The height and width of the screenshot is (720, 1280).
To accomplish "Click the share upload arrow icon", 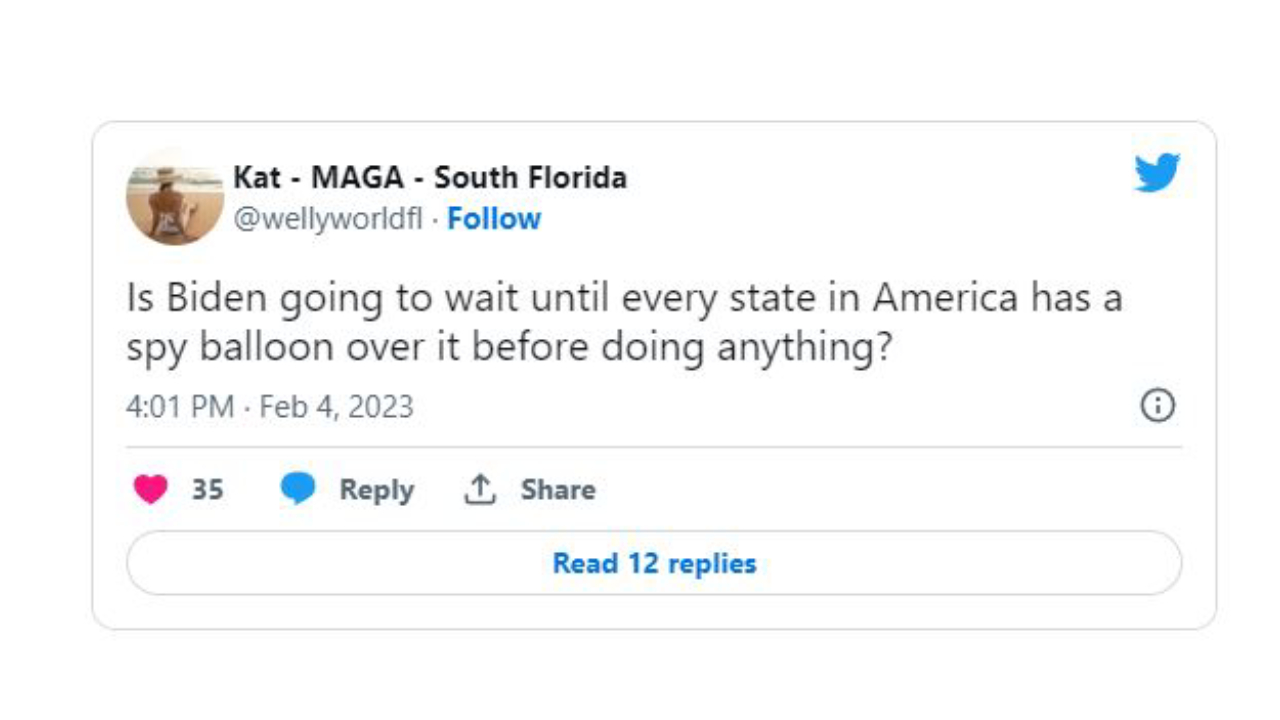I will (x=481, y=489).
